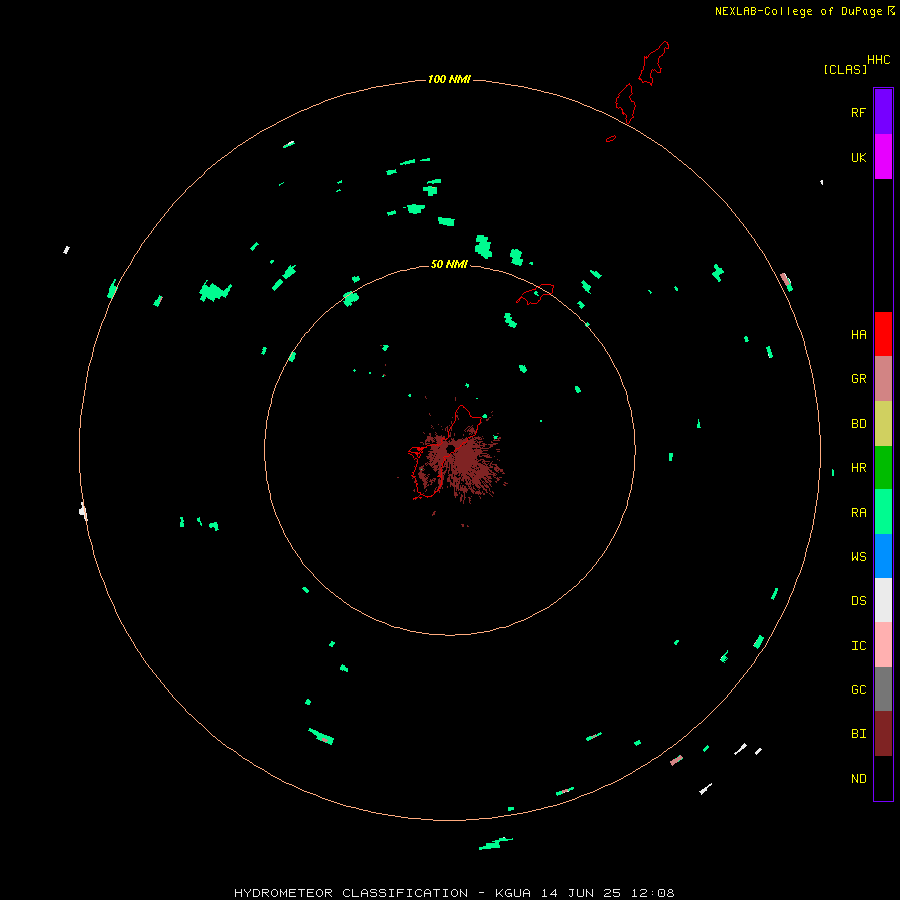Click the WS blue legend swatch
900x900 pixels.
(x=883, y=556)
